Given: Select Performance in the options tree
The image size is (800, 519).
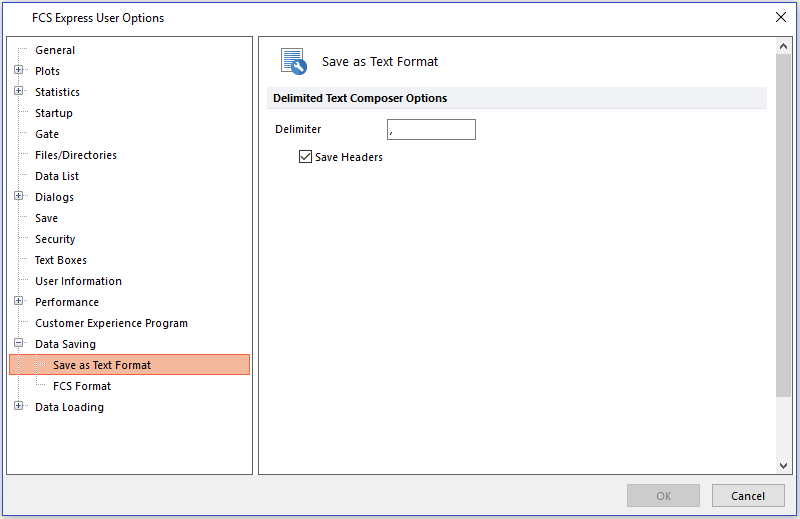Looking at the screenshot, I should pos(67,302).
